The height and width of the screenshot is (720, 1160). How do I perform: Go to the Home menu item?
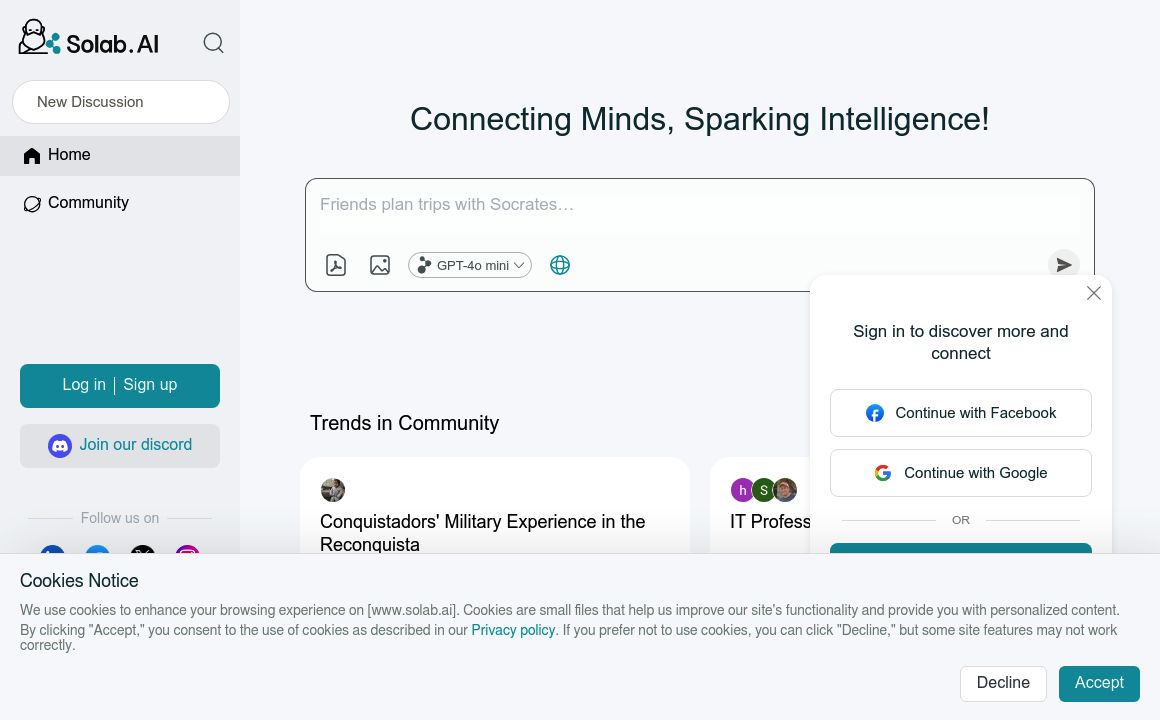coord(69,155)
